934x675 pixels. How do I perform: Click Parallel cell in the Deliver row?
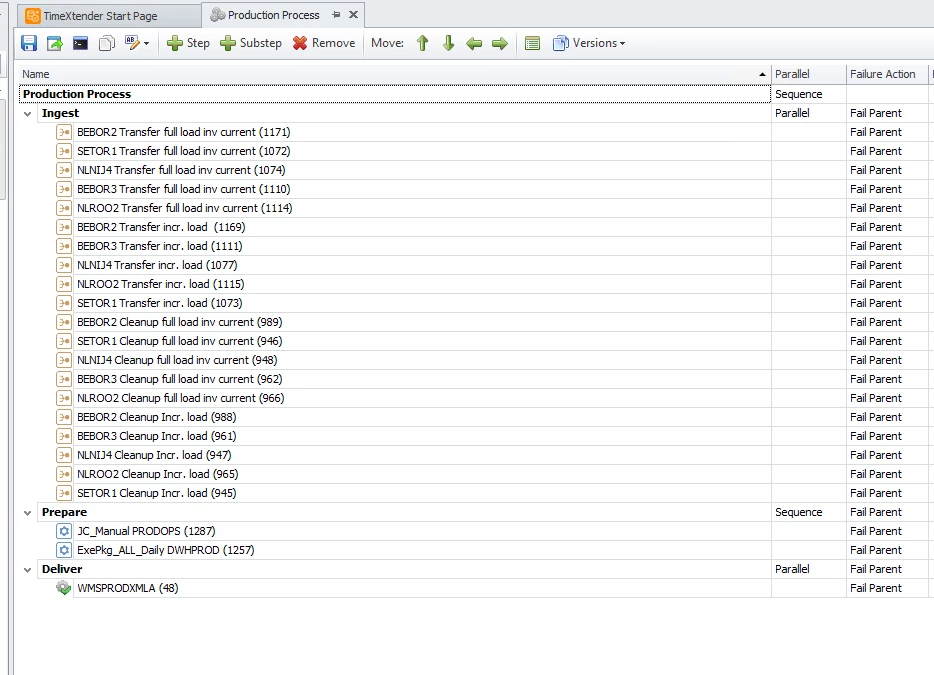pos(808,570)
